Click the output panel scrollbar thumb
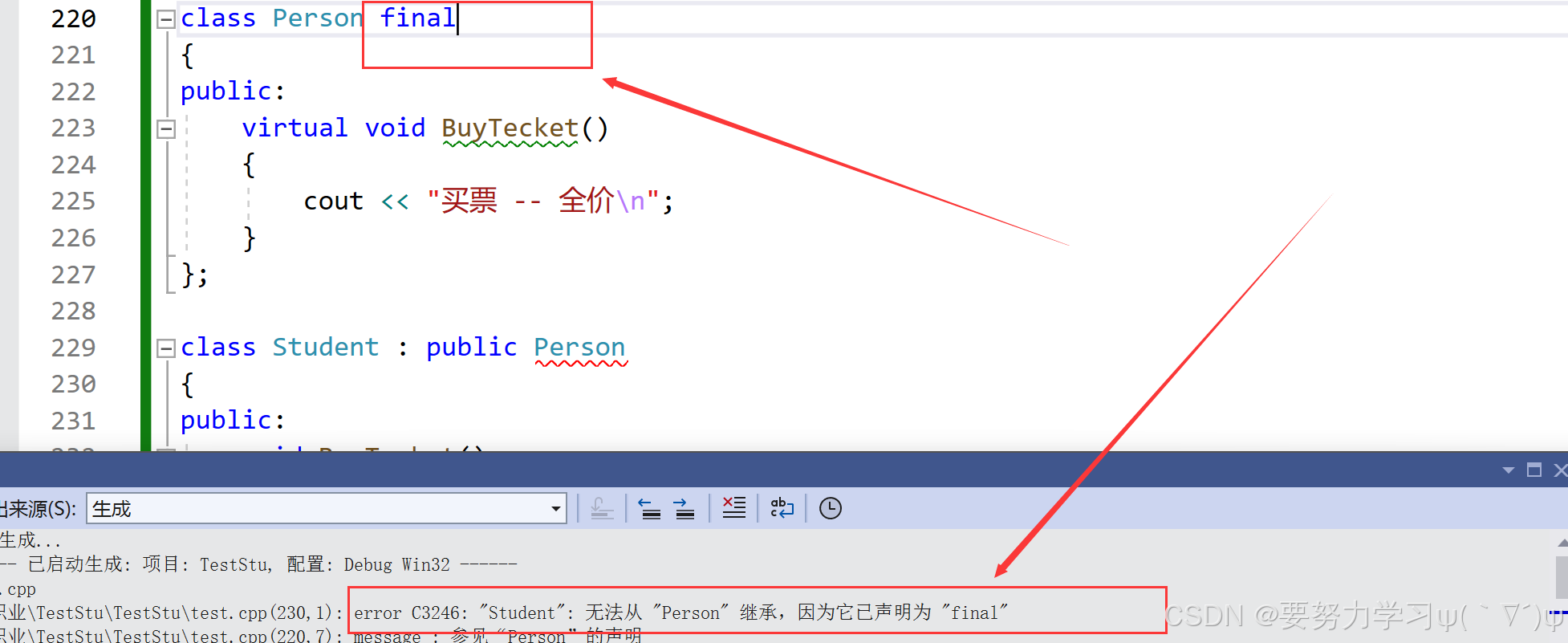The height and width of the screenshot is (643, 1568). (x=1562, y=578)
